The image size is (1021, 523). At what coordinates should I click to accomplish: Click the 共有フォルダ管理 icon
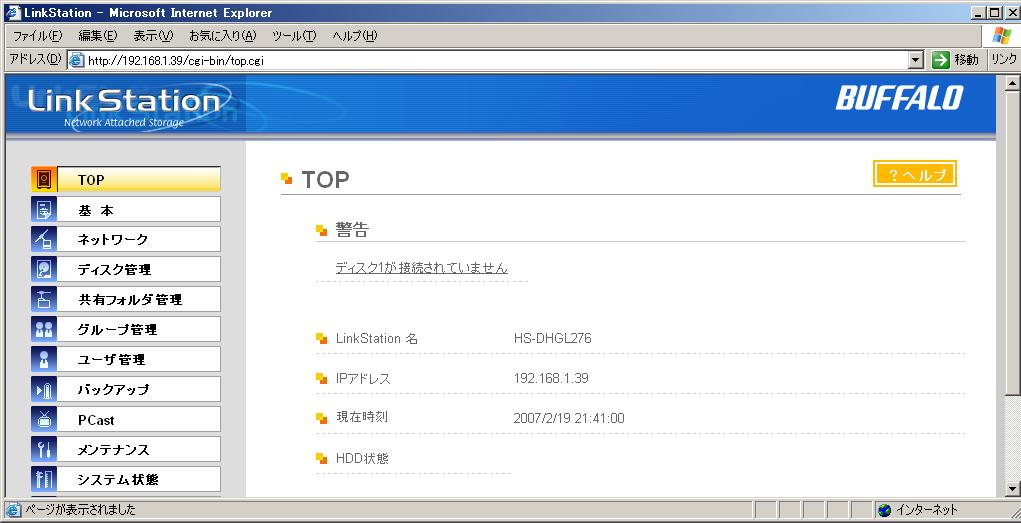(x=44, y=300)
